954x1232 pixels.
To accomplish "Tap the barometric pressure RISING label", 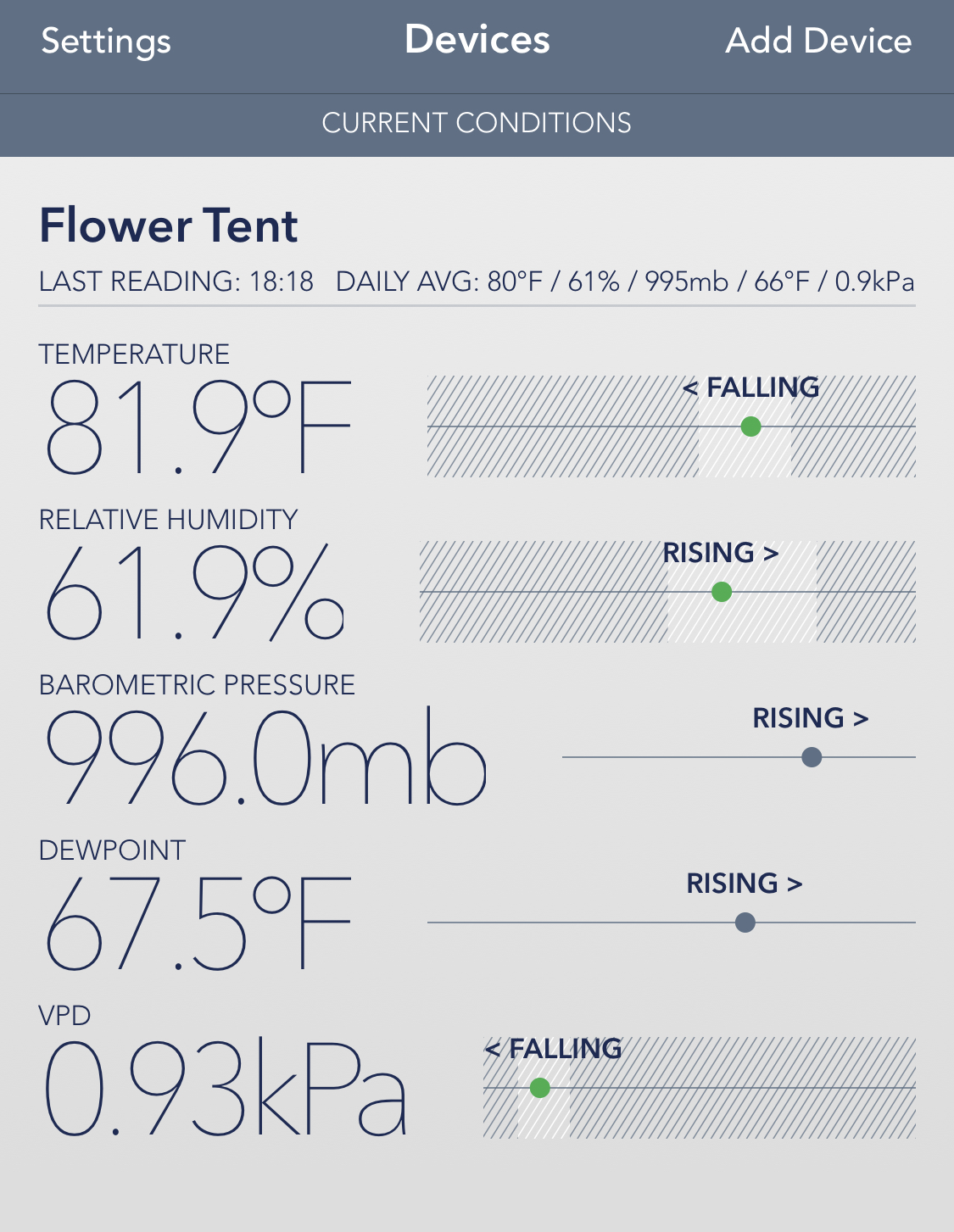I will click(810, 718).
